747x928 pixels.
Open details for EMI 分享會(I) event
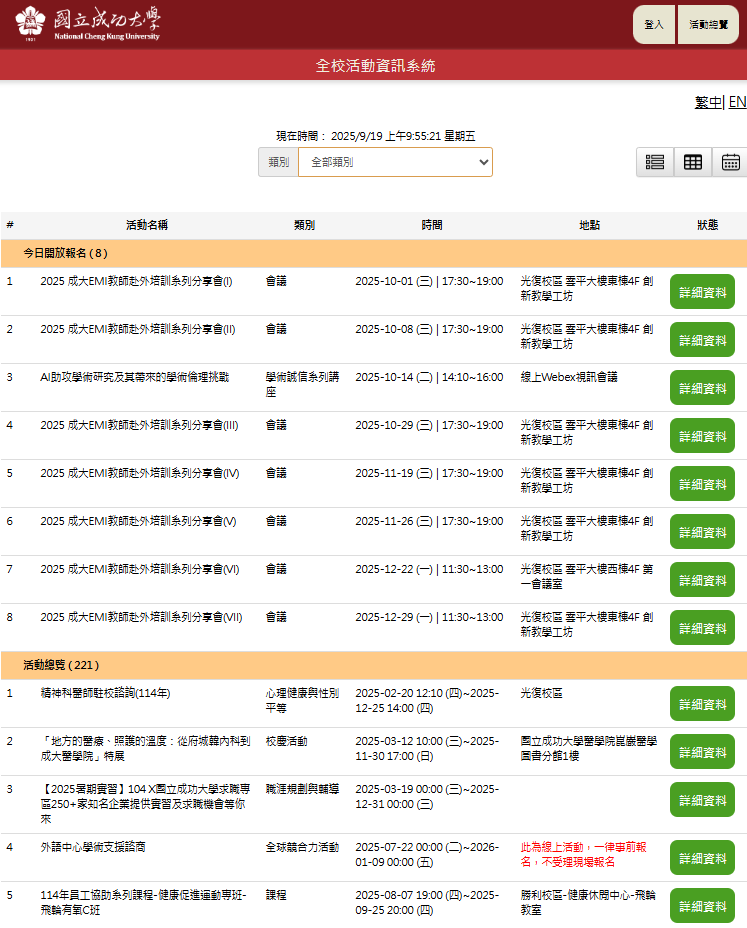702,292
